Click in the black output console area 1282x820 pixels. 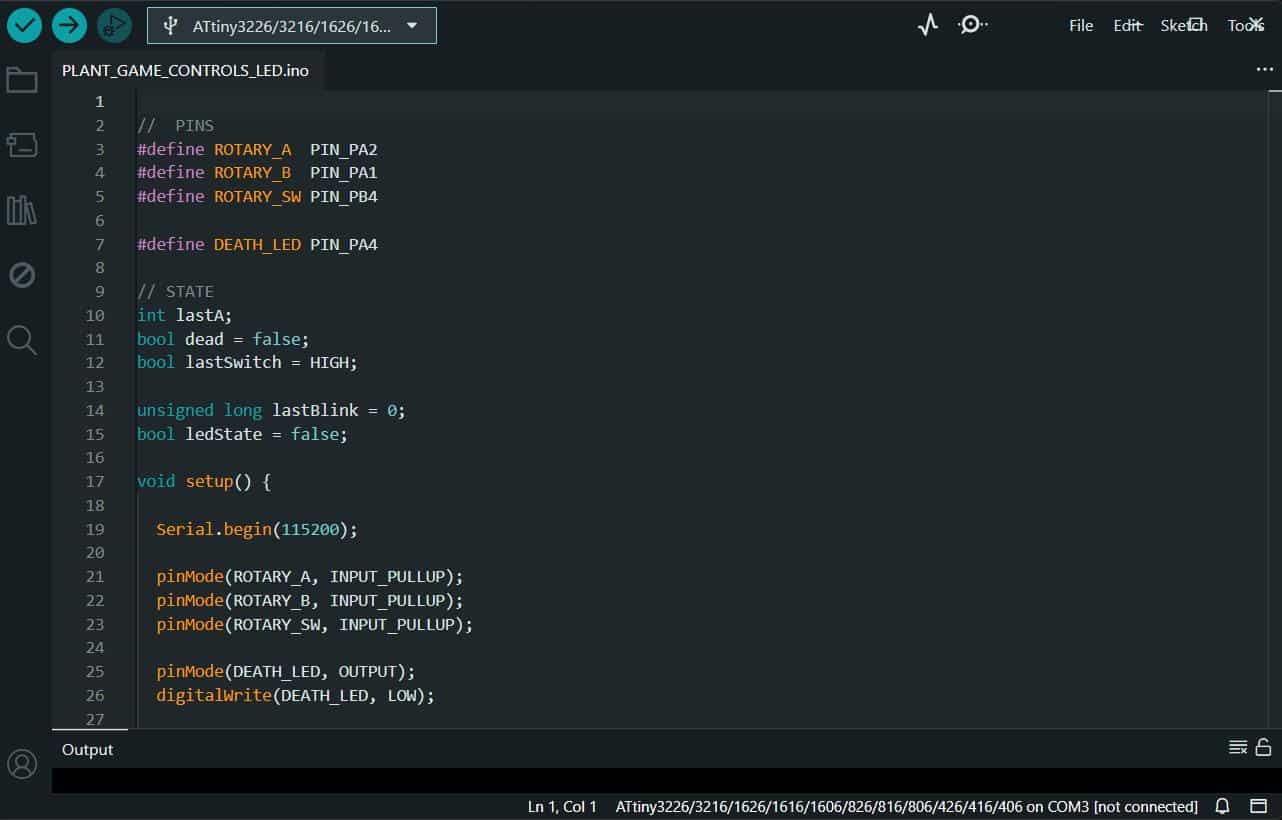(666, 780)
